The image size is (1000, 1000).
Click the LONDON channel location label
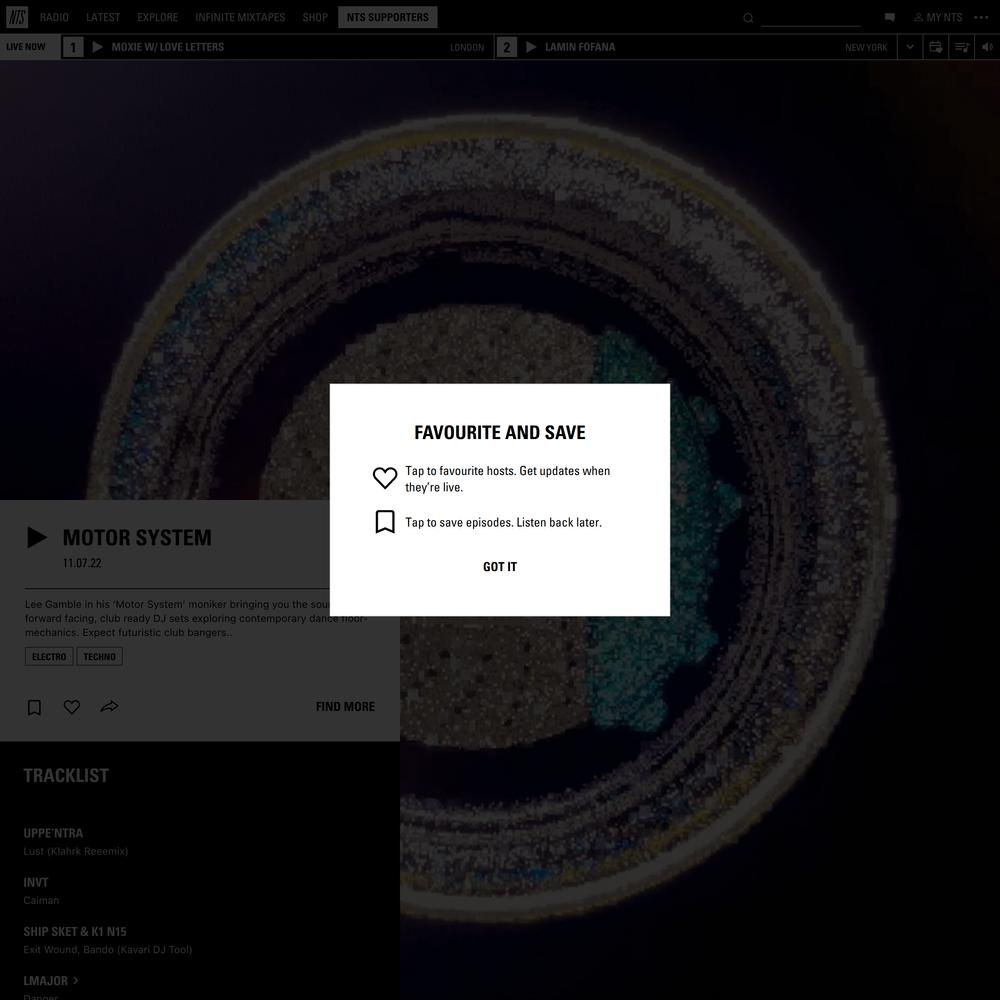click(467, 47)
